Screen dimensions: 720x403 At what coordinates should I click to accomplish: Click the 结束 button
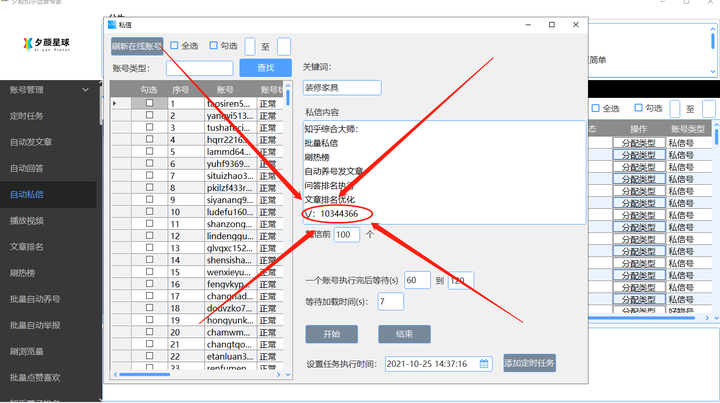405,334
